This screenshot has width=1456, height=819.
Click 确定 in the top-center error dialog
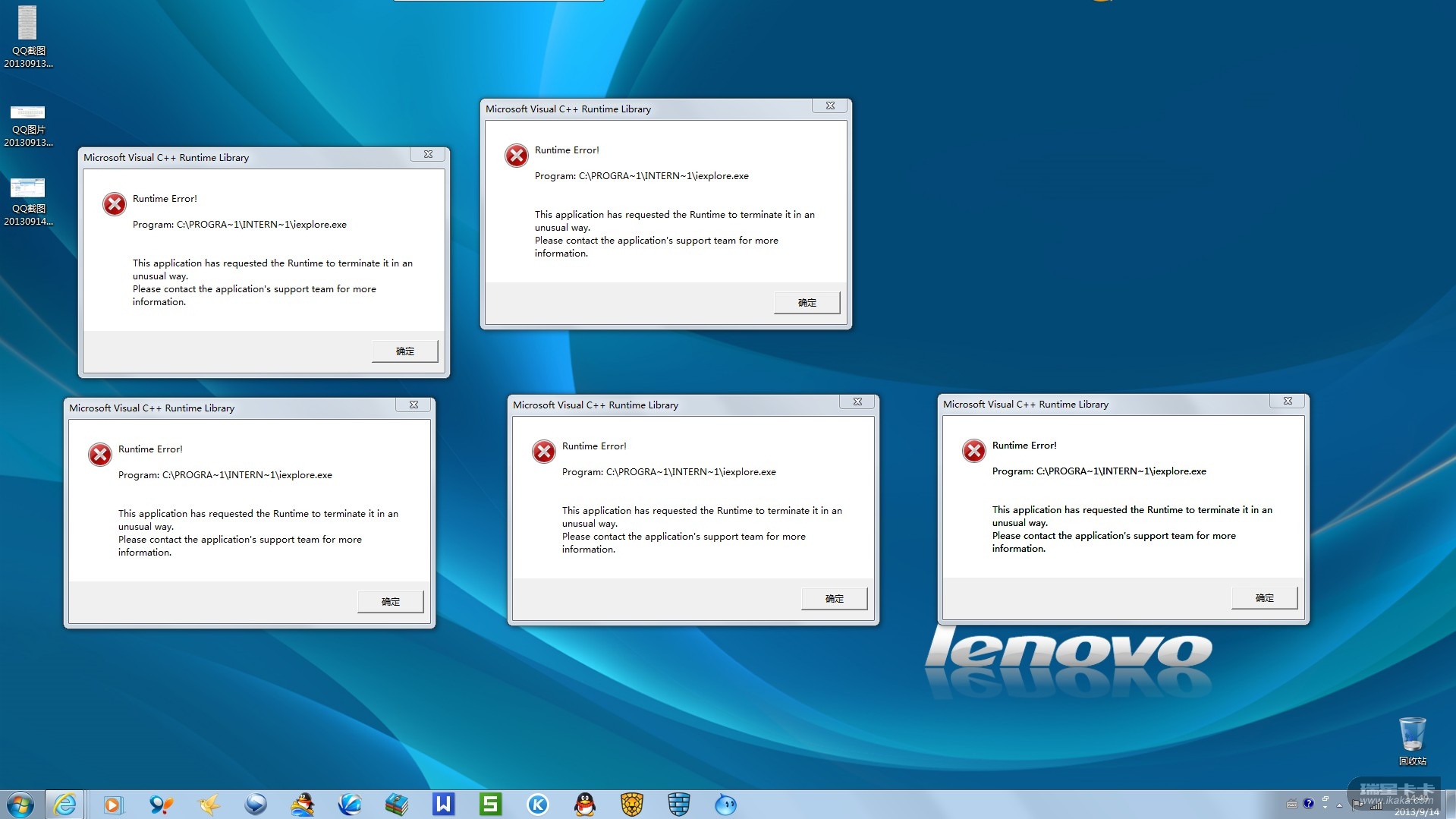(807, 303)
